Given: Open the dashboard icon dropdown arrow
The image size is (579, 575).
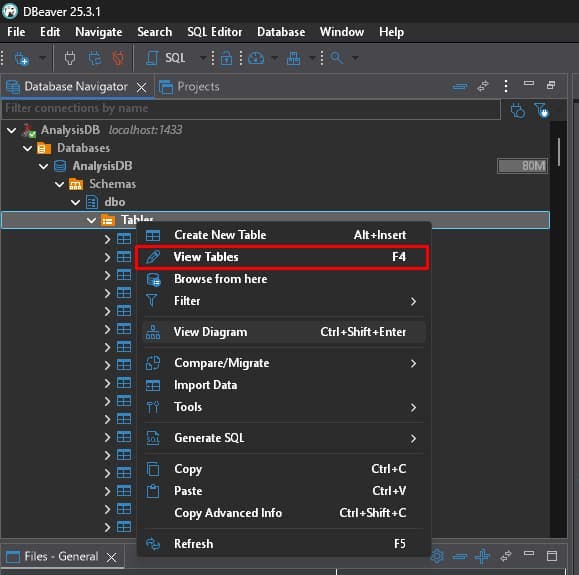Looking at the screenshot, I should [274, 58].
